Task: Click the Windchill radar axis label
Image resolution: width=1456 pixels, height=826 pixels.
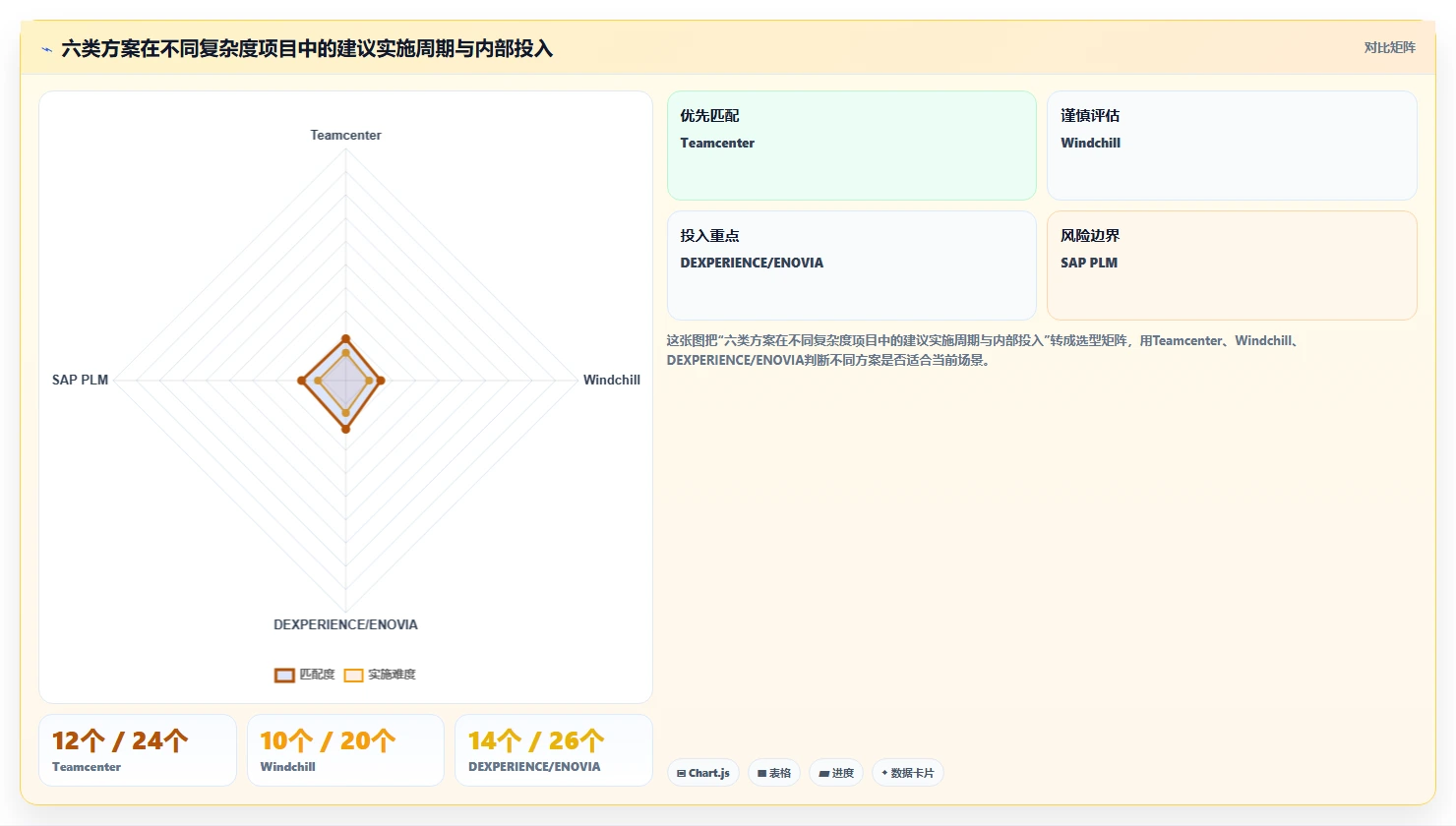Action: 611,380
